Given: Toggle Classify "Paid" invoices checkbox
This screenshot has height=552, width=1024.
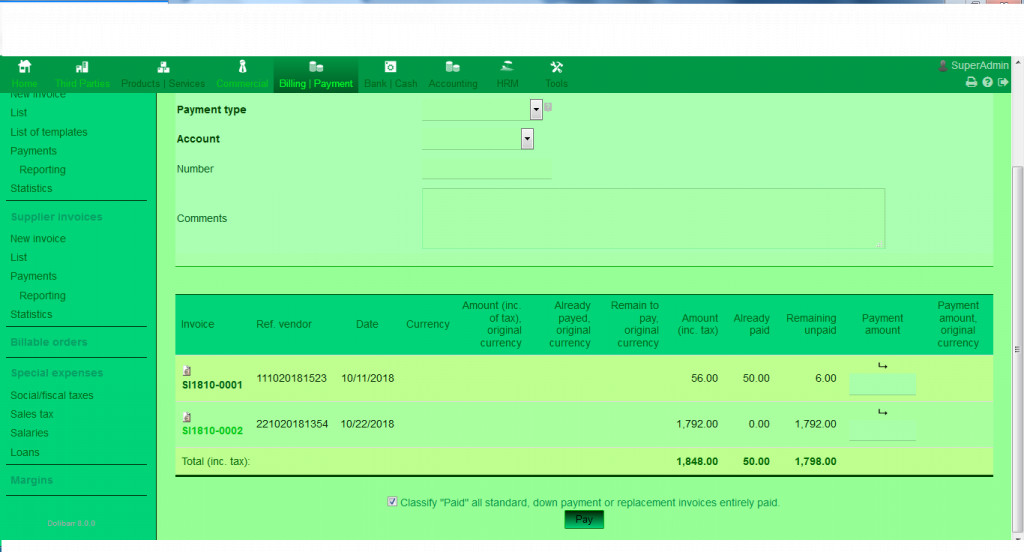Looking at the screenshot, I should pyautogui.click(x=392, y=502).
